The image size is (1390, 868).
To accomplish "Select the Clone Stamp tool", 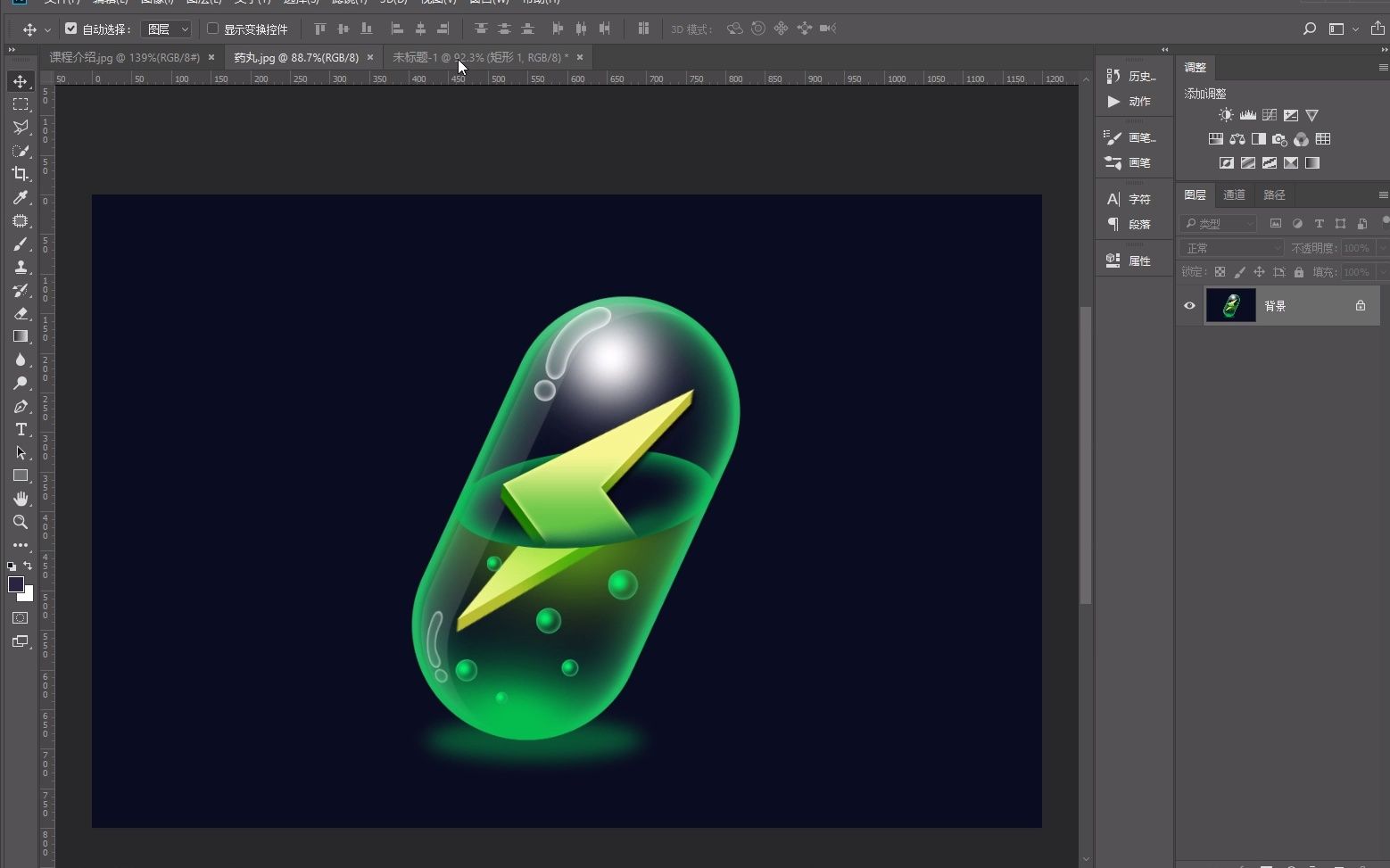I will pyautogui.click(x=20, y=267).
